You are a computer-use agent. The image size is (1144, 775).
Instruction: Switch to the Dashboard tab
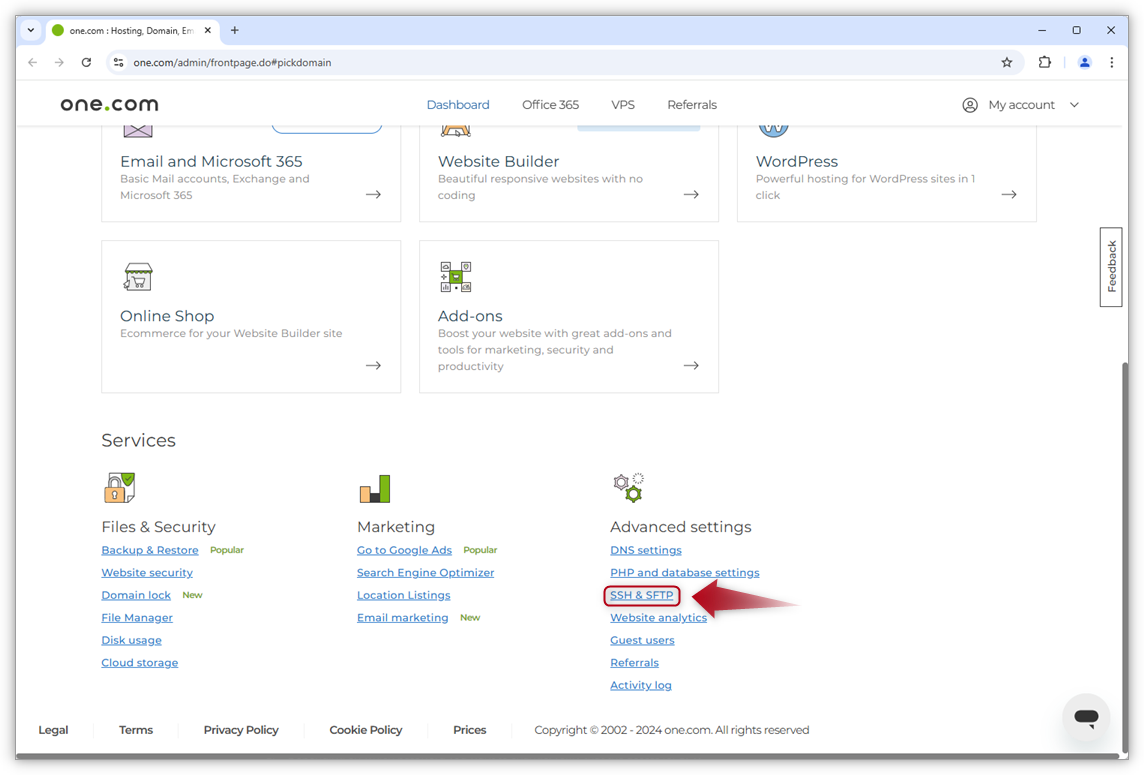coord(458,105)
